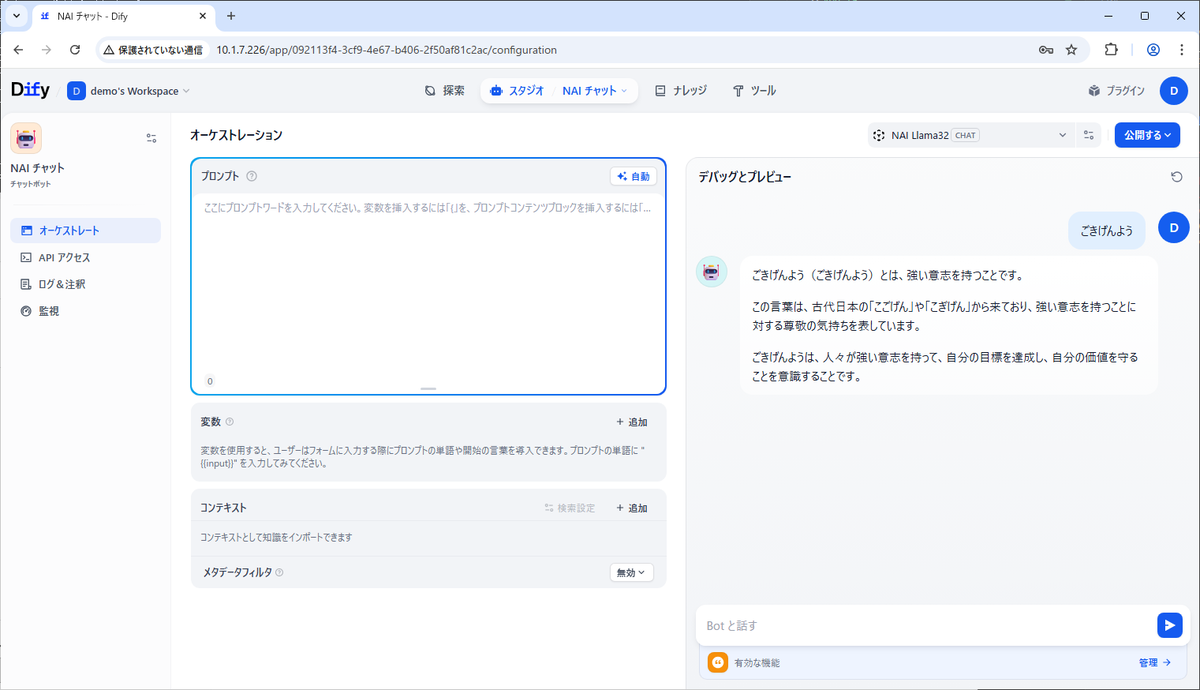
Task: Click the bot avatar in chat preview
Action: [x=712, y=271]
